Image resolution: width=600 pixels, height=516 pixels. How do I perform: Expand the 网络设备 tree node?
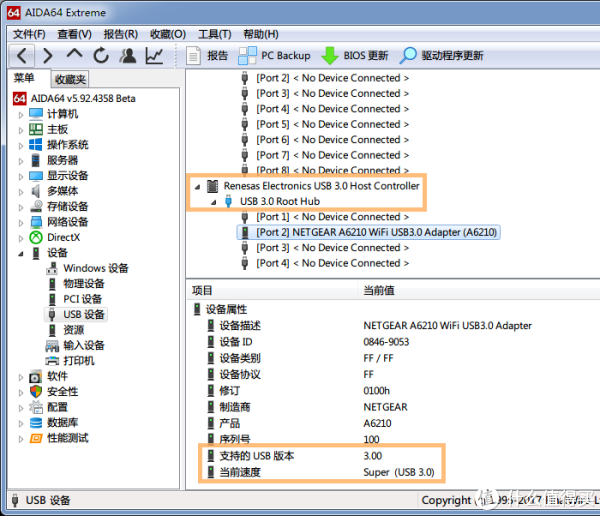21,223
